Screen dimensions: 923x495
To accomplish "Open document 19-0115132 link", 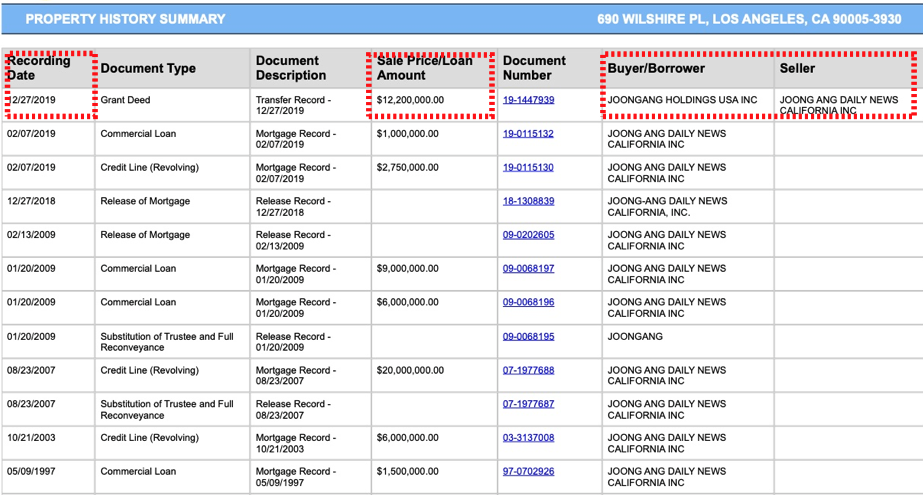I will 528,134.
